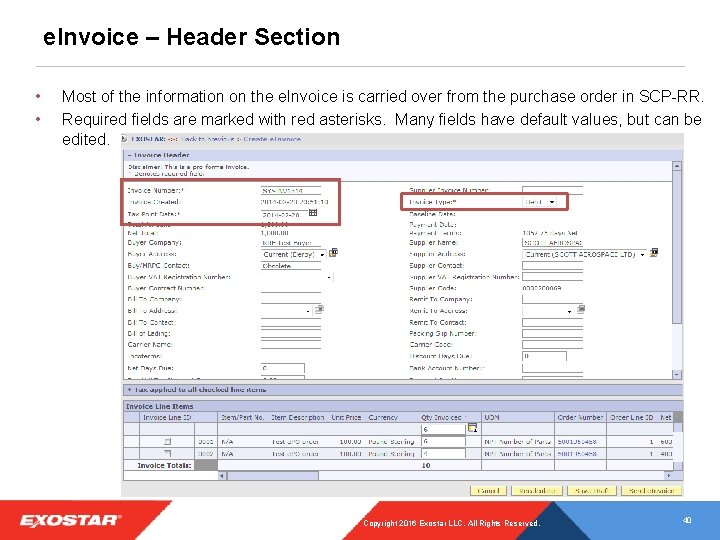Click the Item/Part No. column header
The image size is (720, 540).
click(243, 417)
